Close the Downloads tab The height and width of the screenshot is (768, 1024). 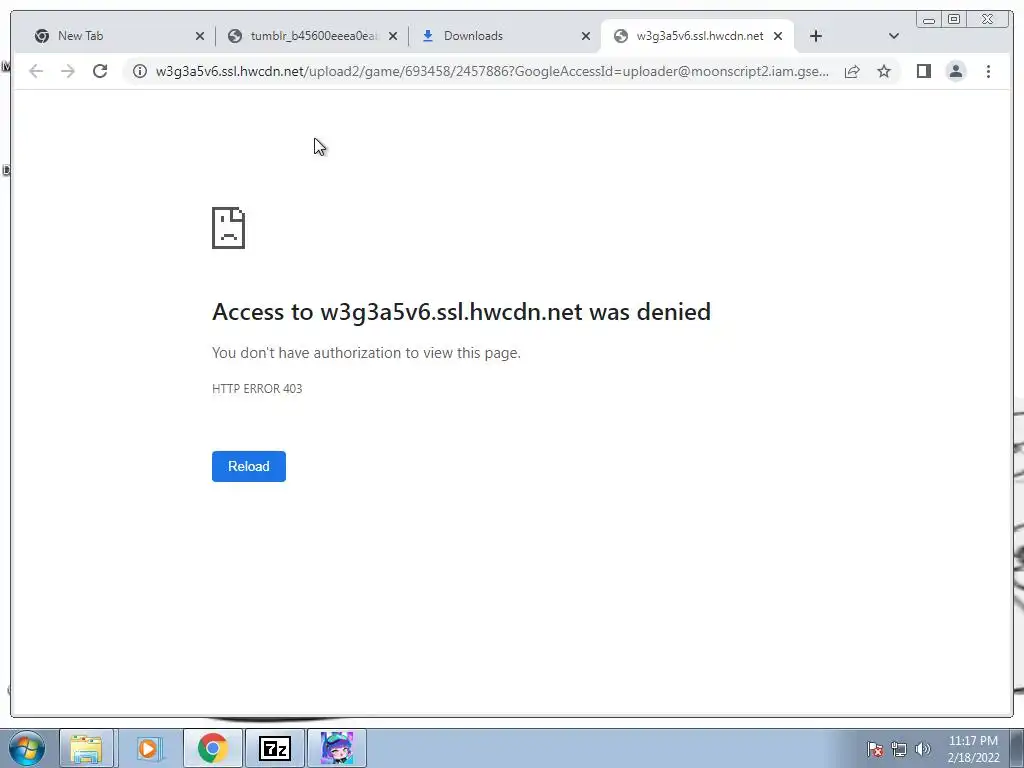[x=586, y=37]
